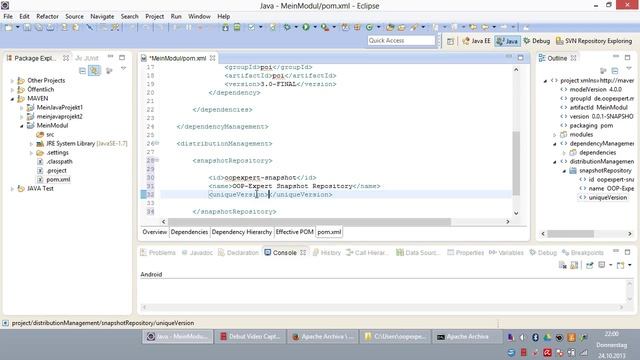640x360 pixels.
Task: Collapse the MAVEN working set
Action: point(12,99)
